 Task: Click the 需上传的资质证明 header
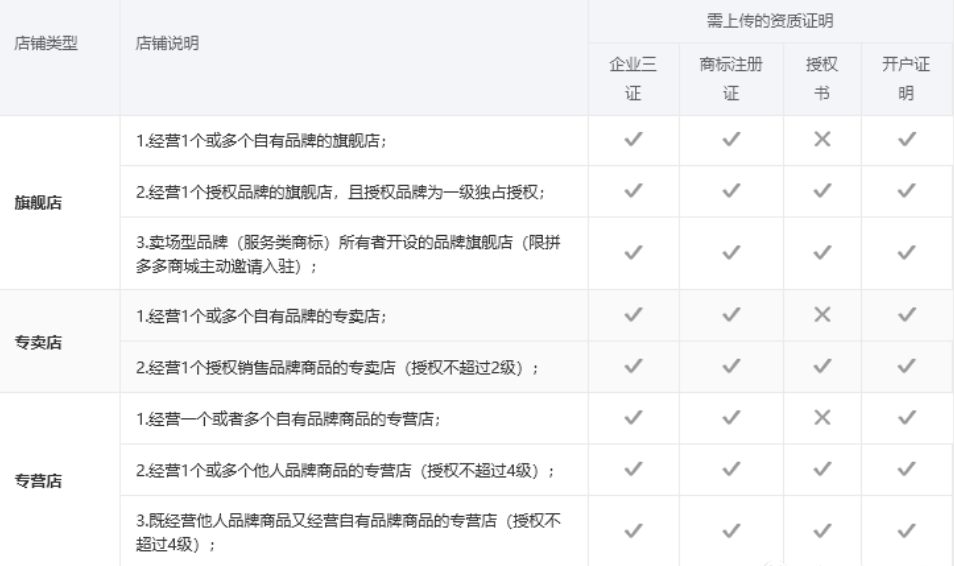click(x=771, y=20)
